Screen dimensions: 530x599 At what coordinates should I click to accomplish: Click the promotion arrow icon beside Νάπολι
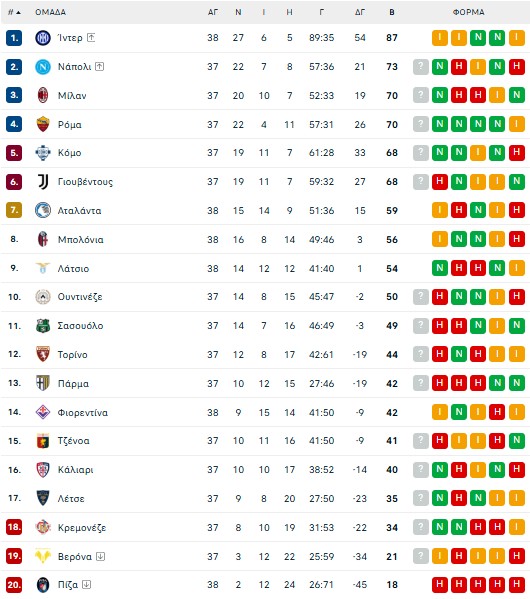pos(99,66)
